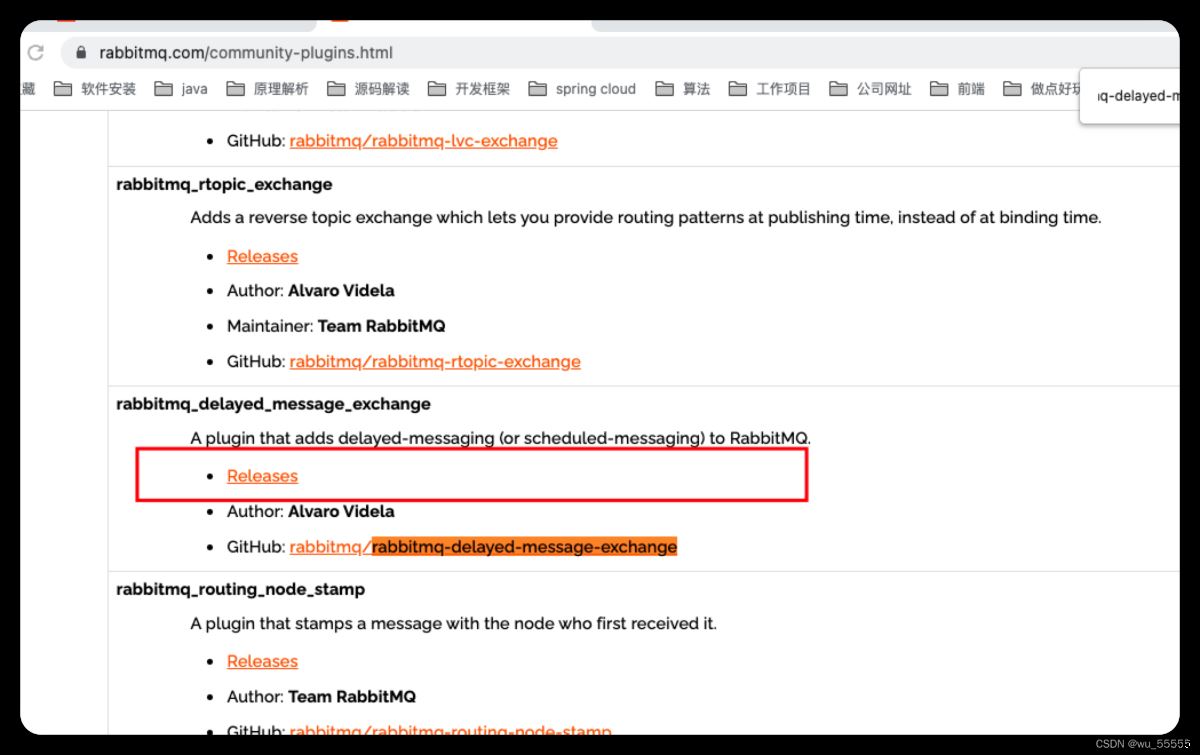Open Releases link under rabbitmq_rtopic_exchange
Screen dimensions: 1200x755
click(262, 256)
